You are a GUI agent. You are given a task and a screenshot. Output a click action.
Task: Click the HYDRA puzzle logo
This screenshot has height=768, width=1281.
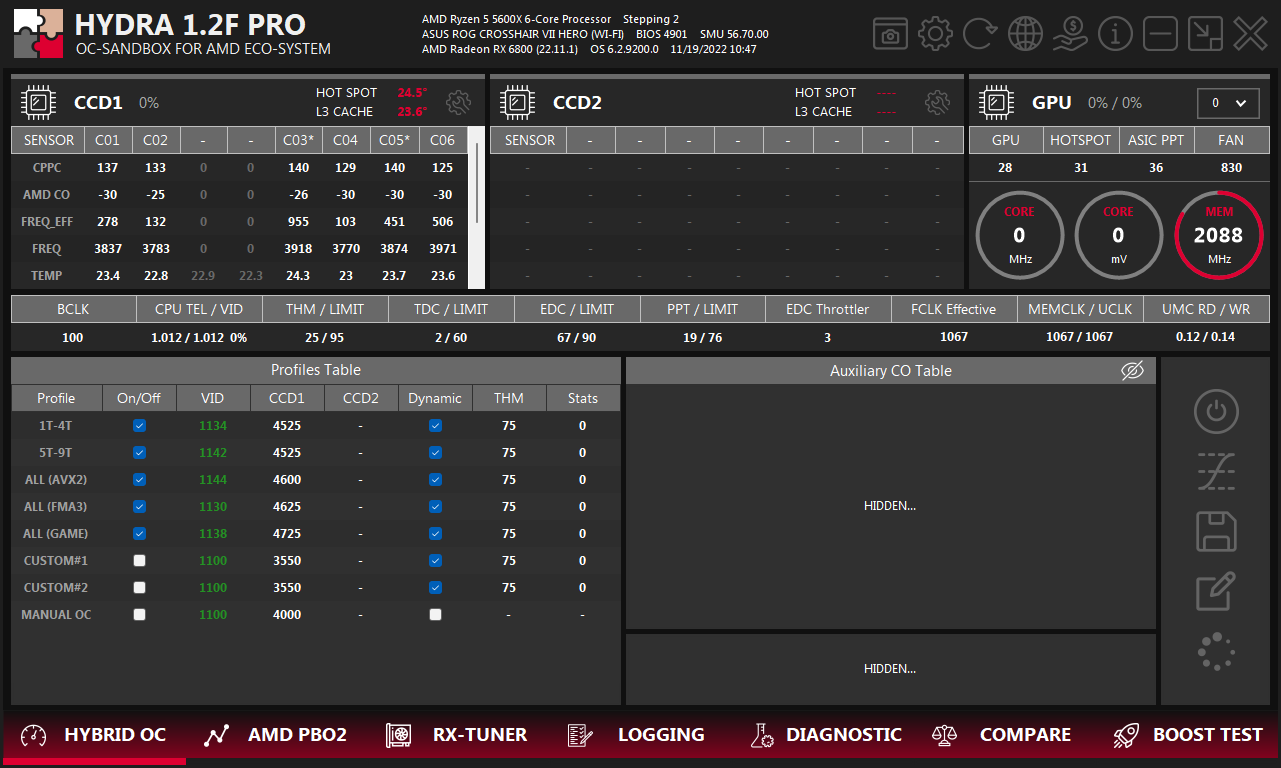tap(39, 34)
